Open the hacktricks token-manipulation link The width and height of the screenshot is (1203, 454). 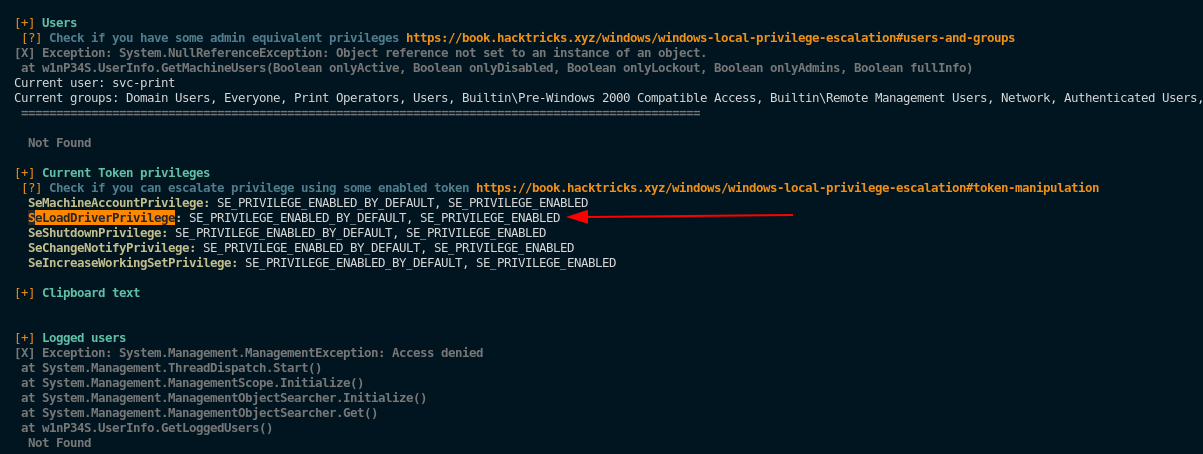787,188
